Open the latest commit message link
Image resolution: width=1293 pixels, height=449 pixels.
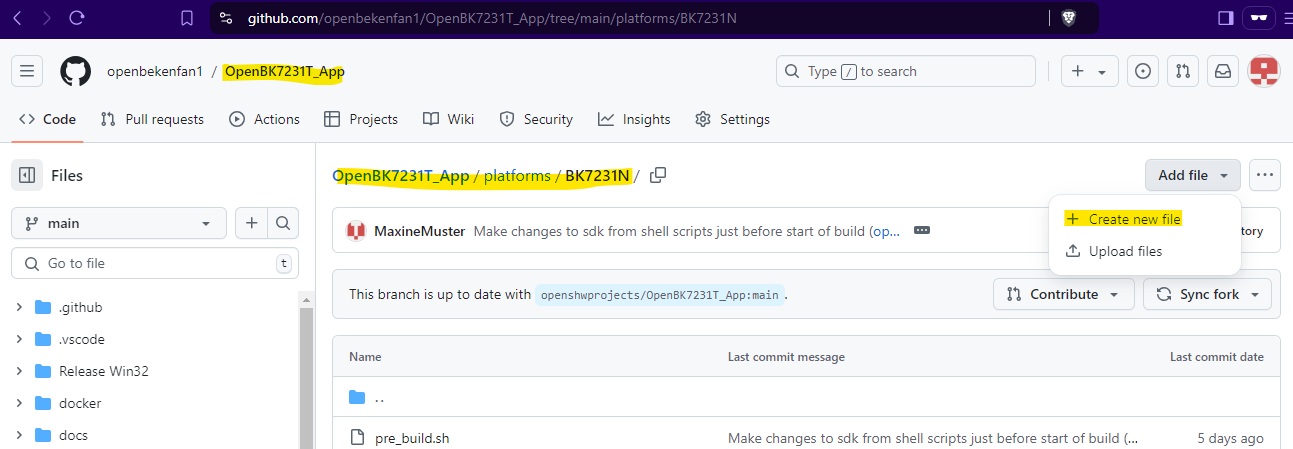(687, 231)
